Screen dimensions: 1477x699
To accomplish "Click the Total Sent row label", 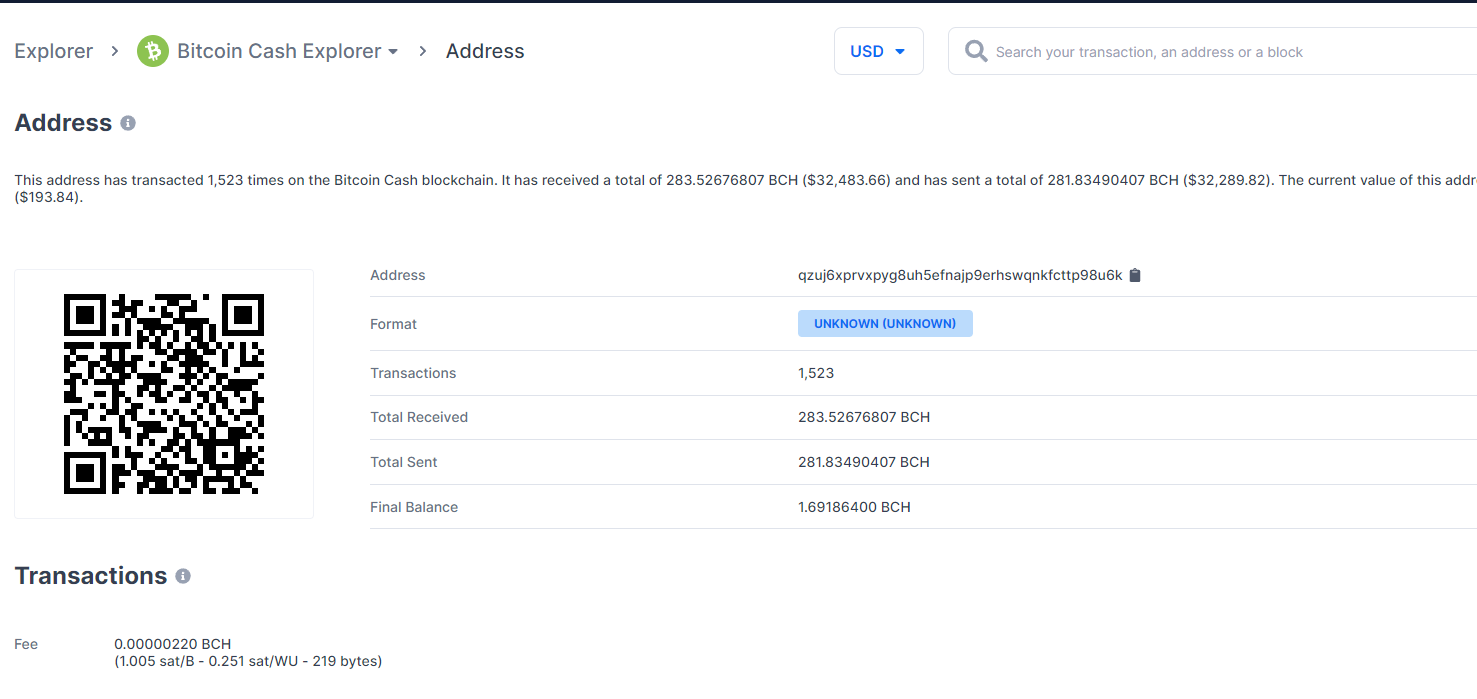I will coord(404,462).
